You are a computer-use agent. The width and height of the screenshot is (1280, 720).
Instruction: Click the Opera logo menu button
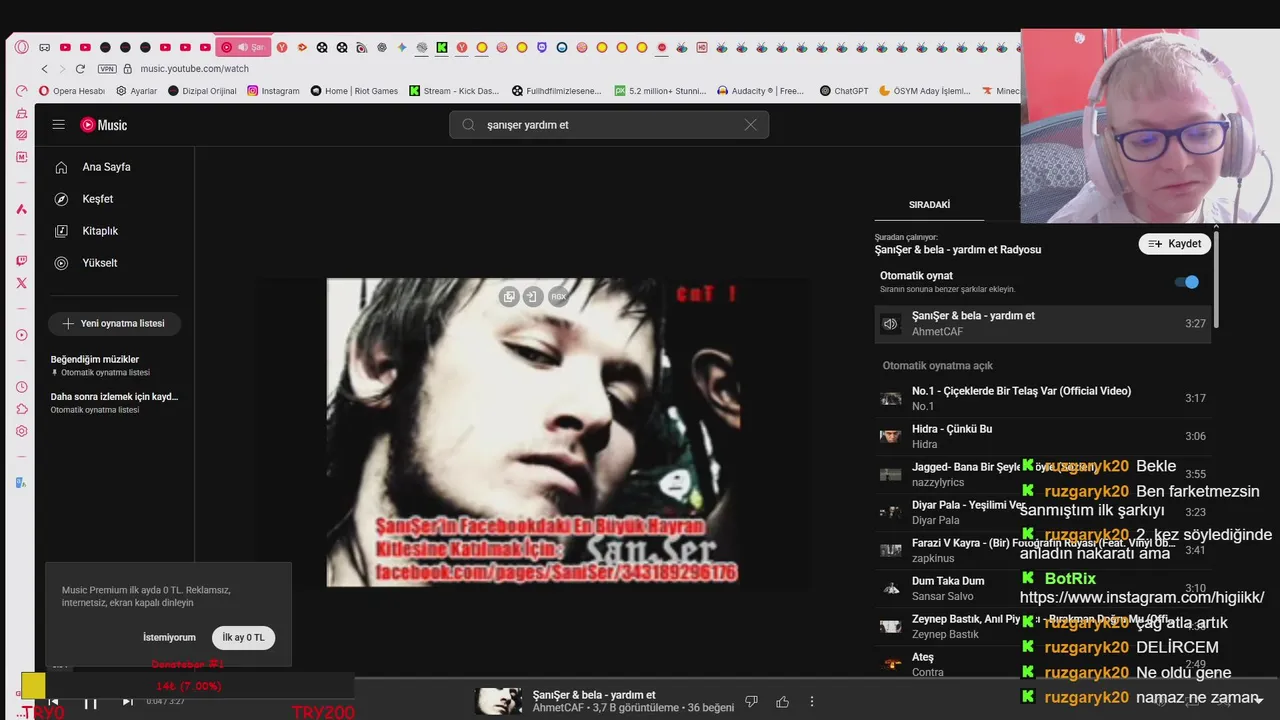click(x=22, y=47)
